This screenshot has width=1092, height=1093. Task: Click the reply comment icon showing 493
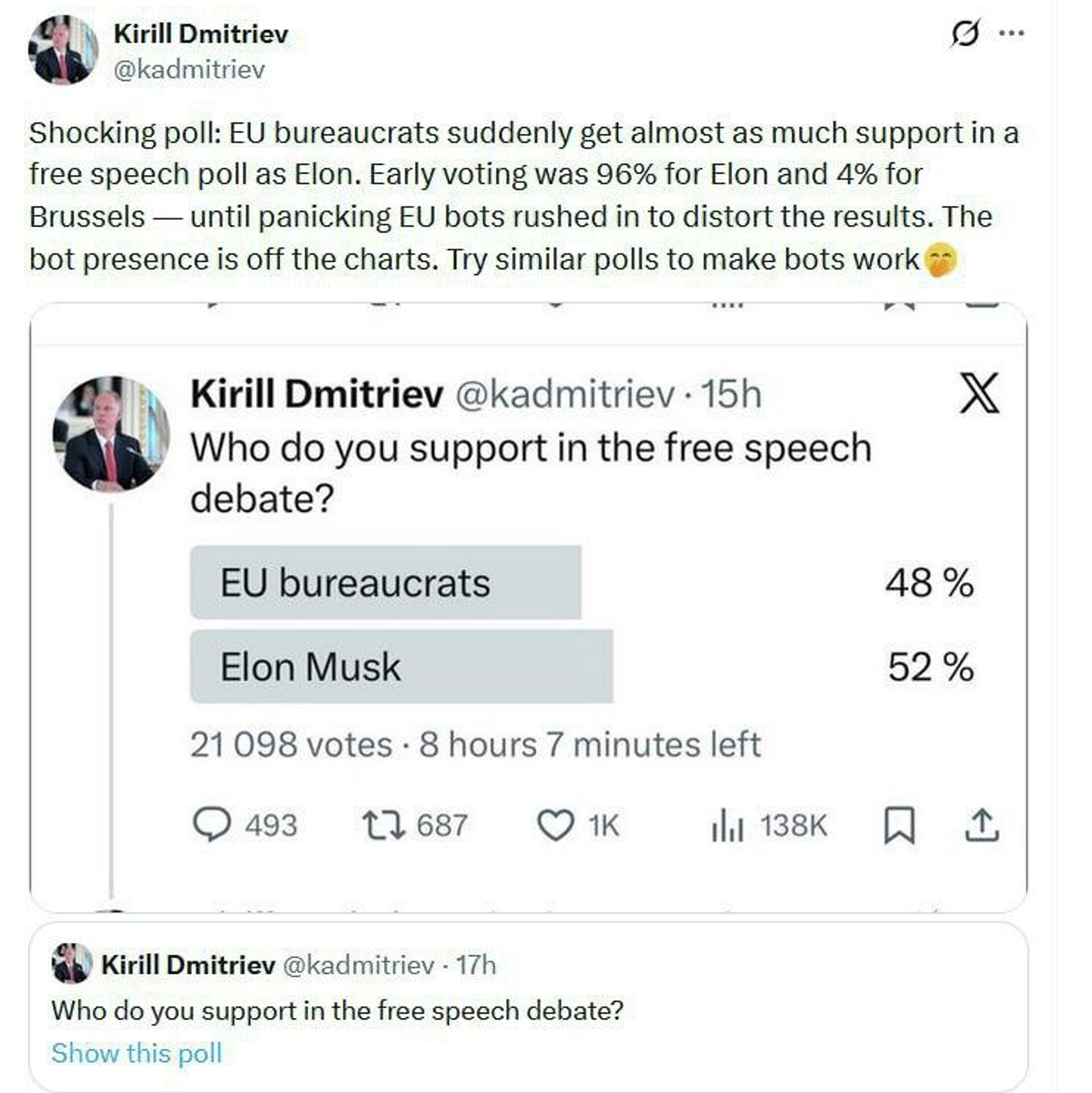[x=212, y=825]
